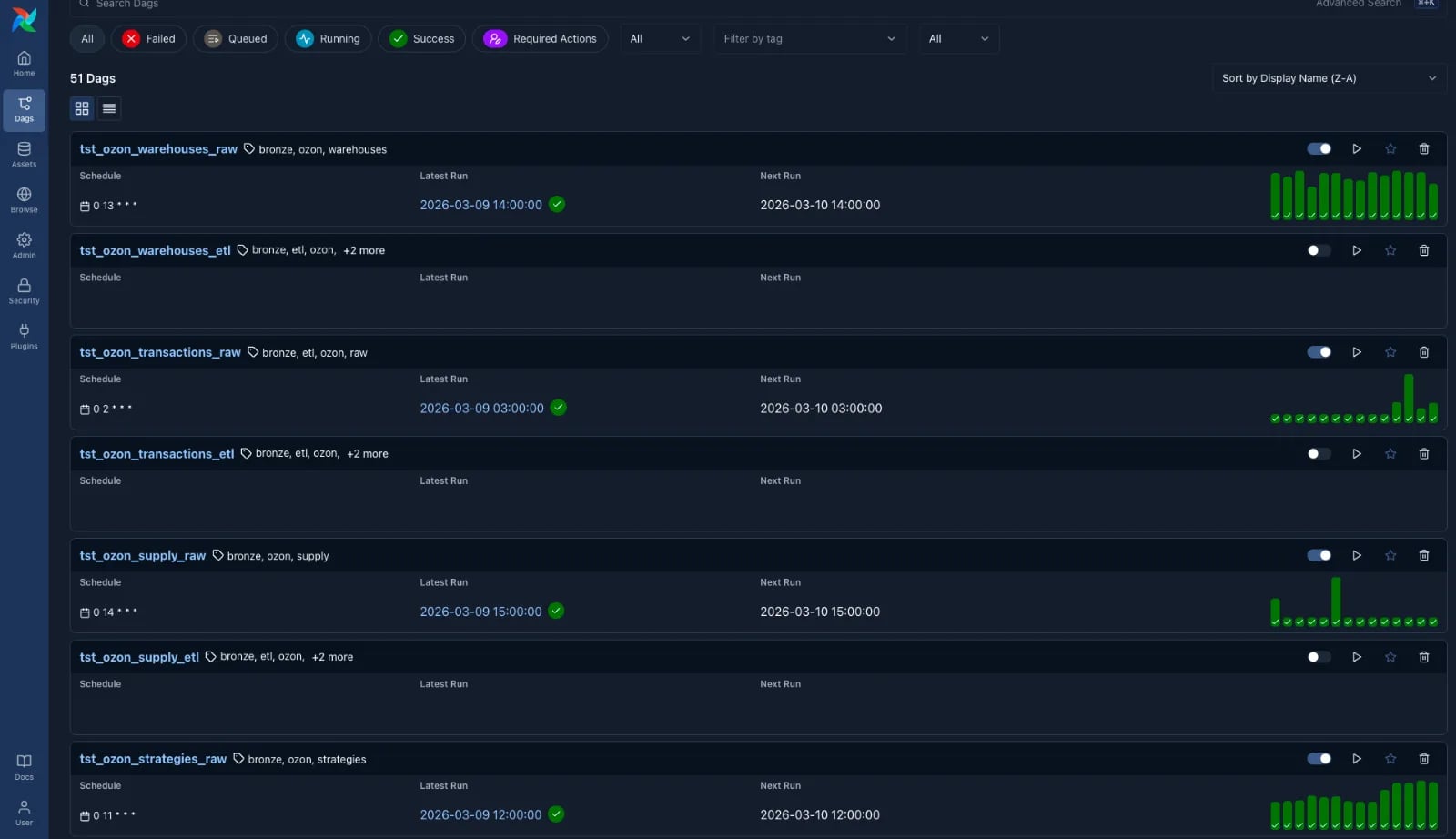Open latest run 2026-03-09 03:00:00
Viewport: 1456px width, 839px height.
click(481, 409)
